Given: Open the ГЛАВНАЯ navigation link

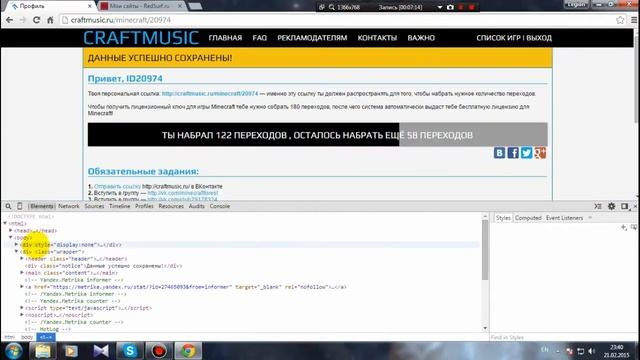Looking at the screenshot, I should click(x=225, y=38).
